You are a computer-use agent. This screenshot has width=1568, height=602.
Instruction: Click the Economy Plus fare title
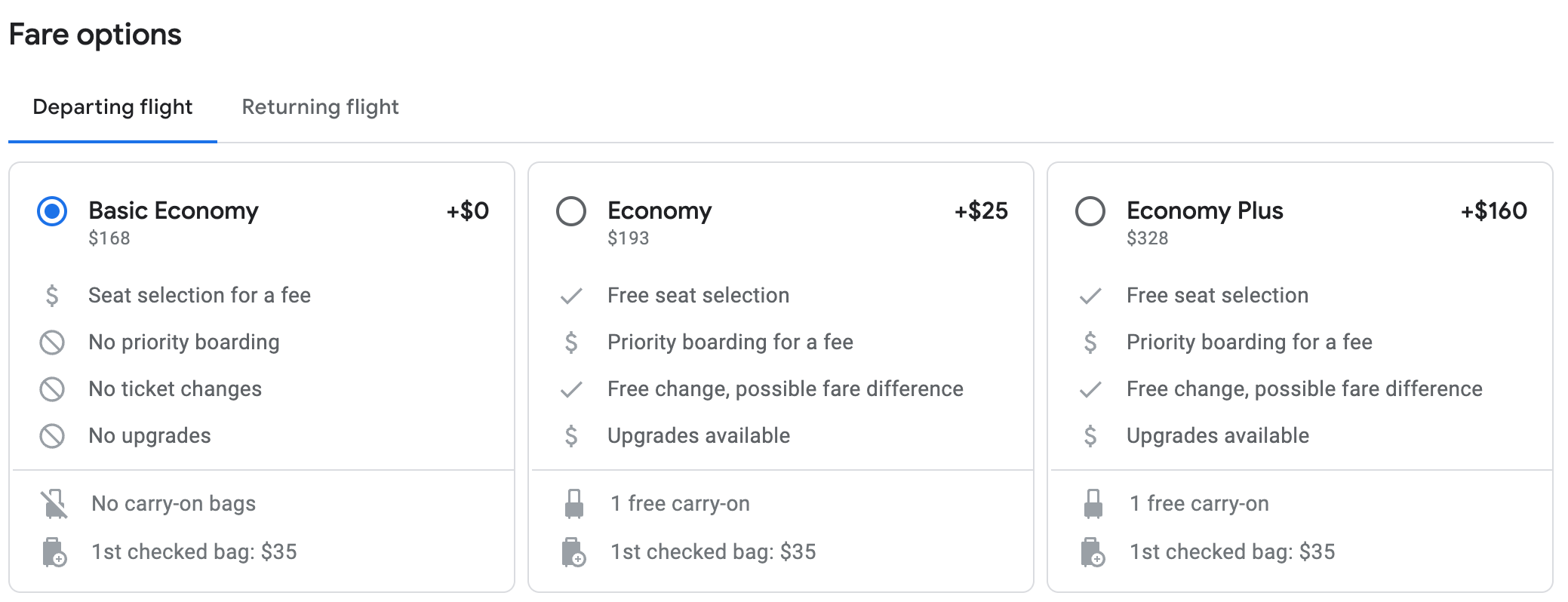point(1204,210)
